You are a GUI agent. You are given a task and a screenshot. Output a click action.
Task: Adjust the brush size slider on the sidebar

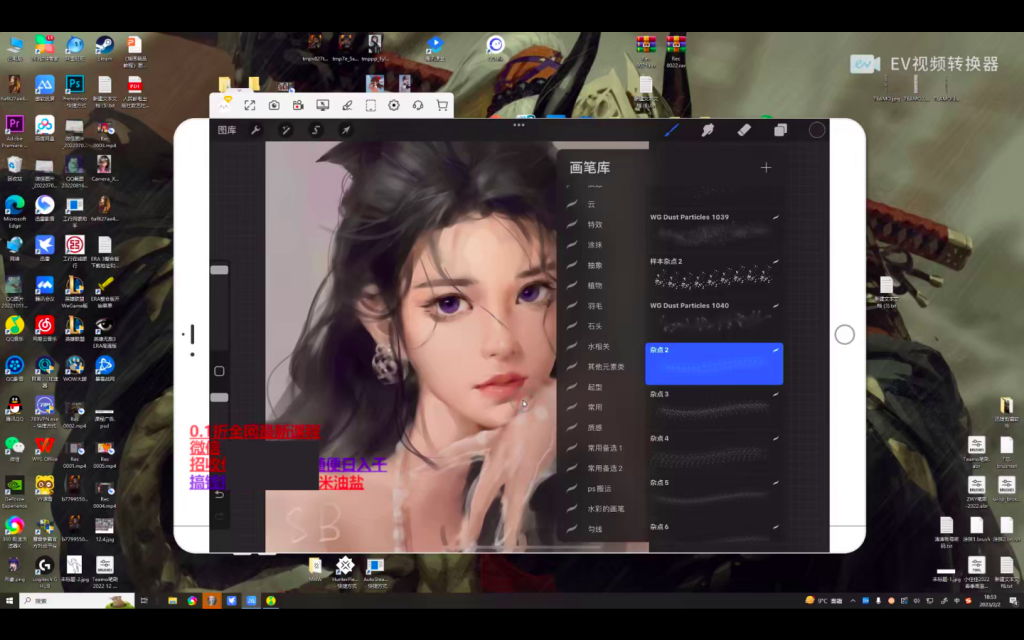pos(219,270)
